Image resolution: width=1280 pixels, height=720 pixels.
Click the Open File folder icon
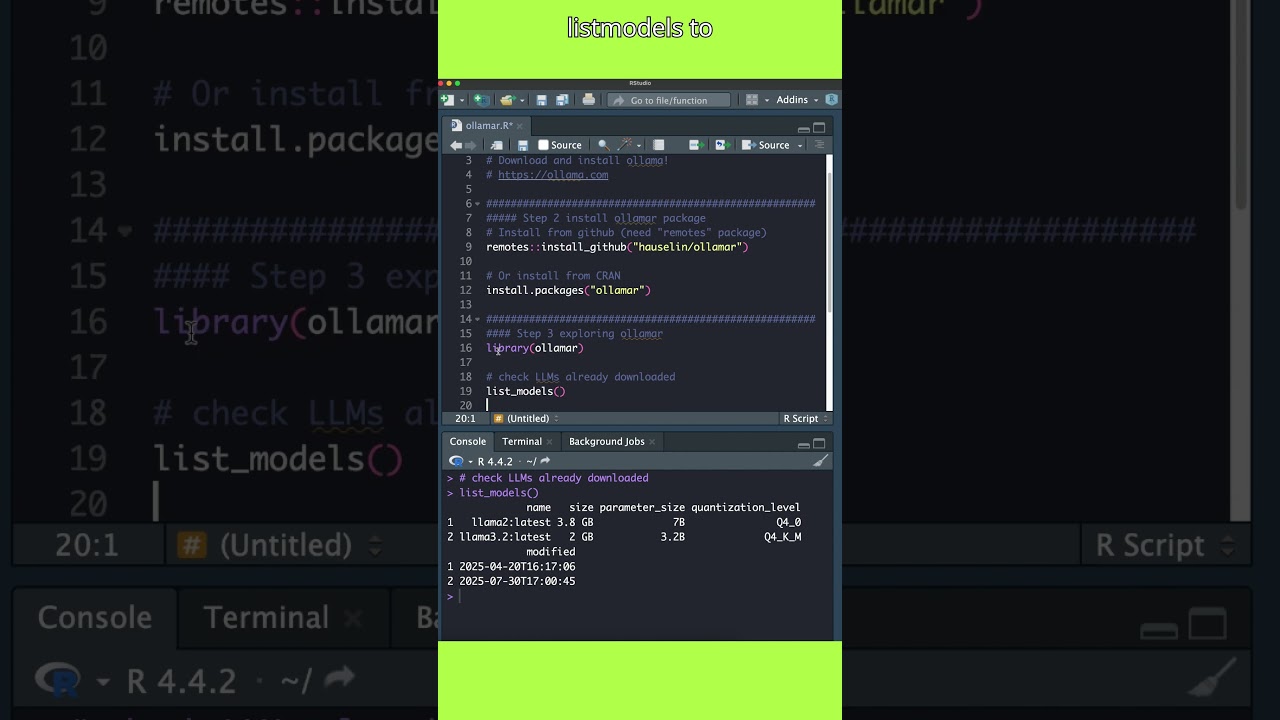(508, 100)
